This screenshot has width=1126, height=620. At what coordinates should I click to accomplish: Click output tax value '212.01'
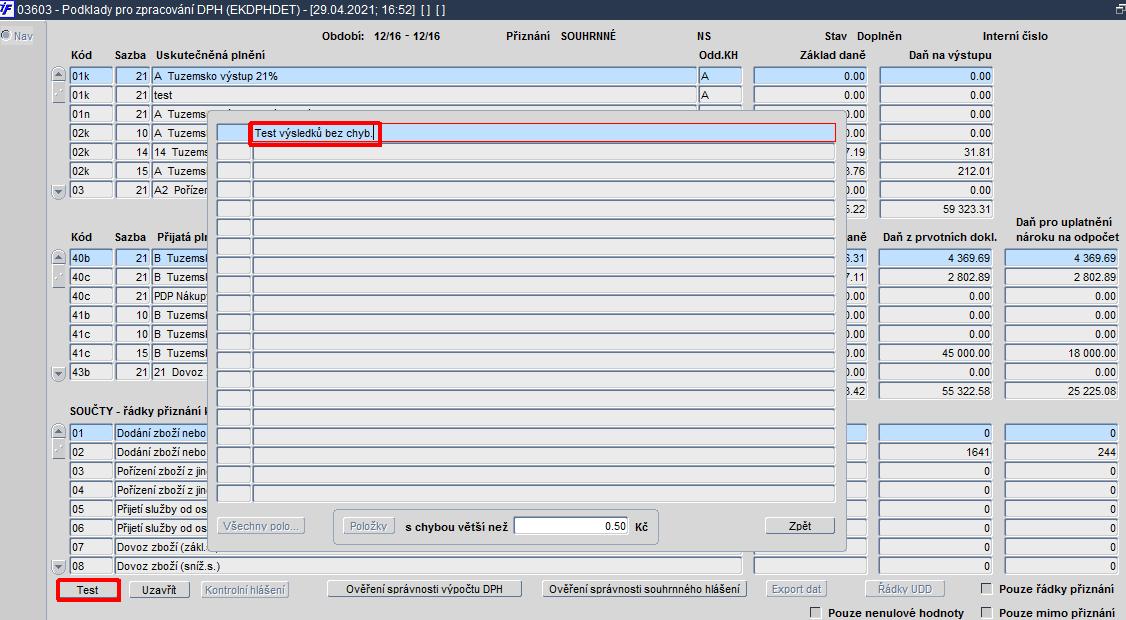pos(936,171)
